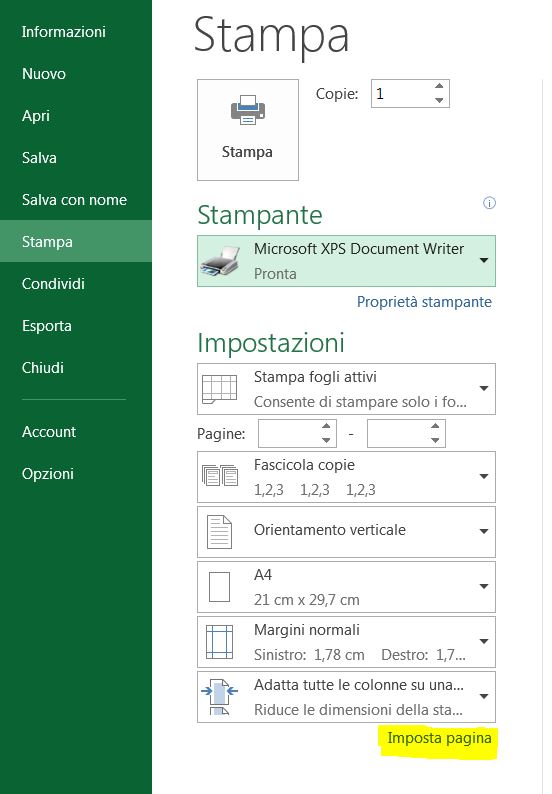Increase the second Pagine range value
This screenshot has height=794, width=552.
pyautogui.click(x=435, y=426)
